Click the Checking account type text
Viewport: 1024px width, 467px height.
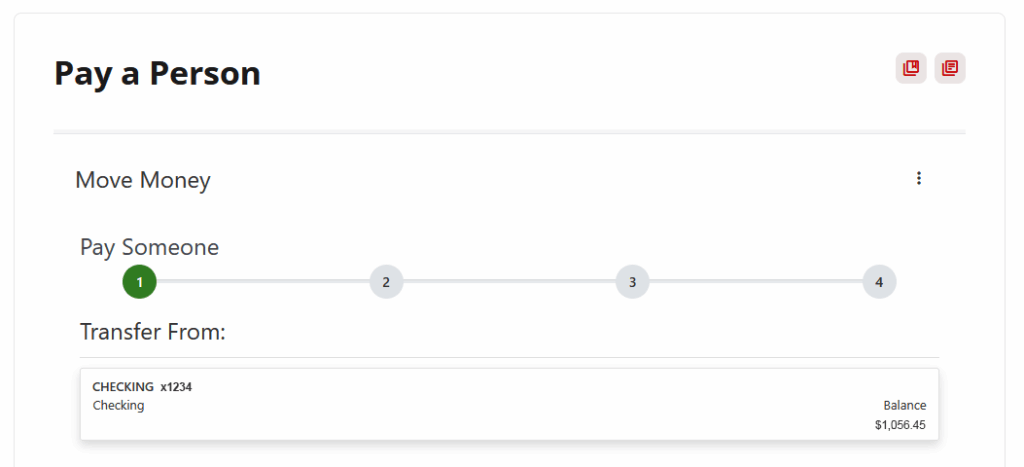(118, 405)
